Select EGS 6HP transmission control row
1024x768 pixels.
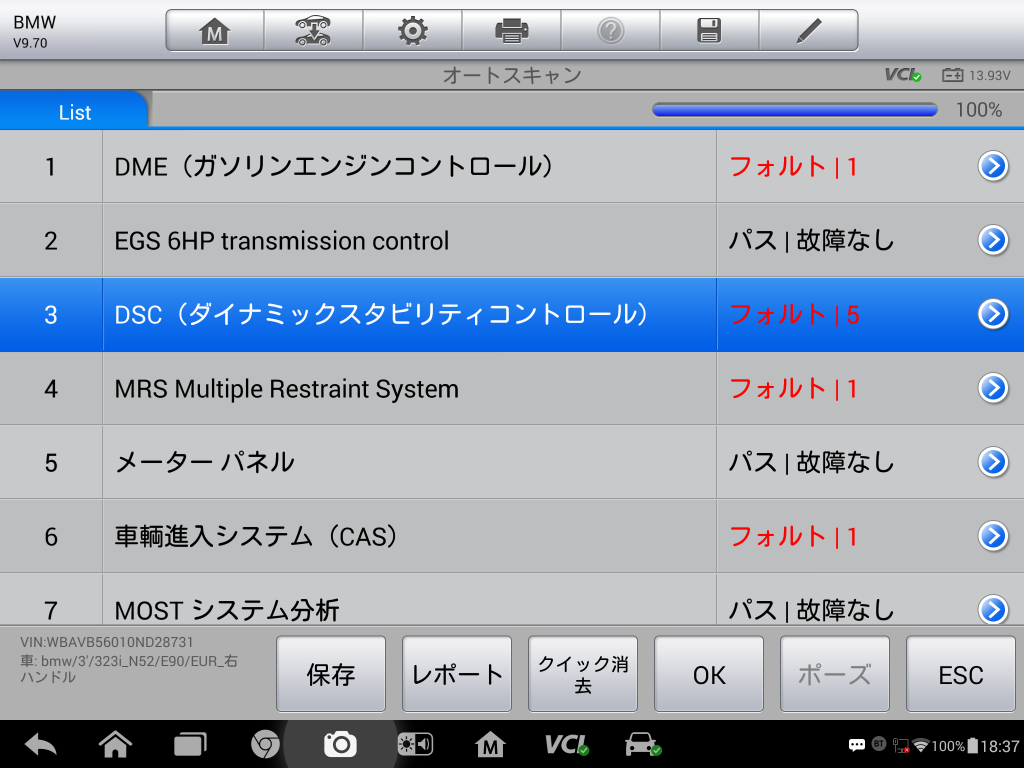512,240
